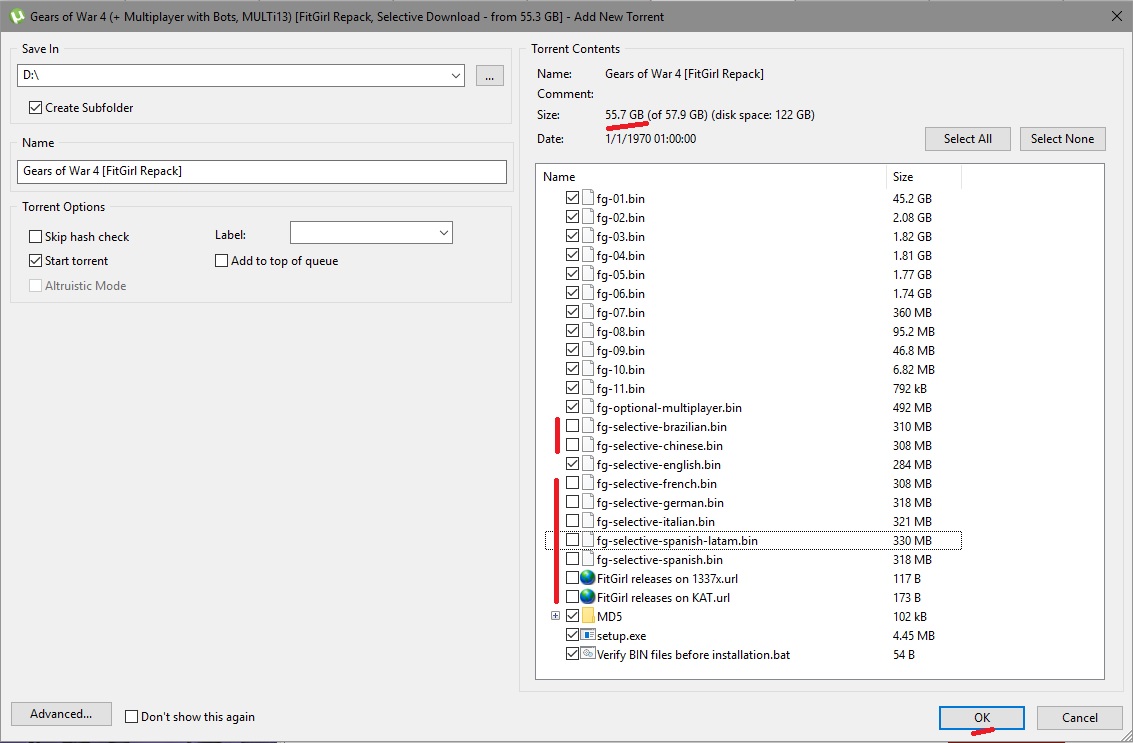This screenshot has height=743, width=1133.
Task: Click the batch file icon of Verify BIN files
Action: click(x=588, y=654)
